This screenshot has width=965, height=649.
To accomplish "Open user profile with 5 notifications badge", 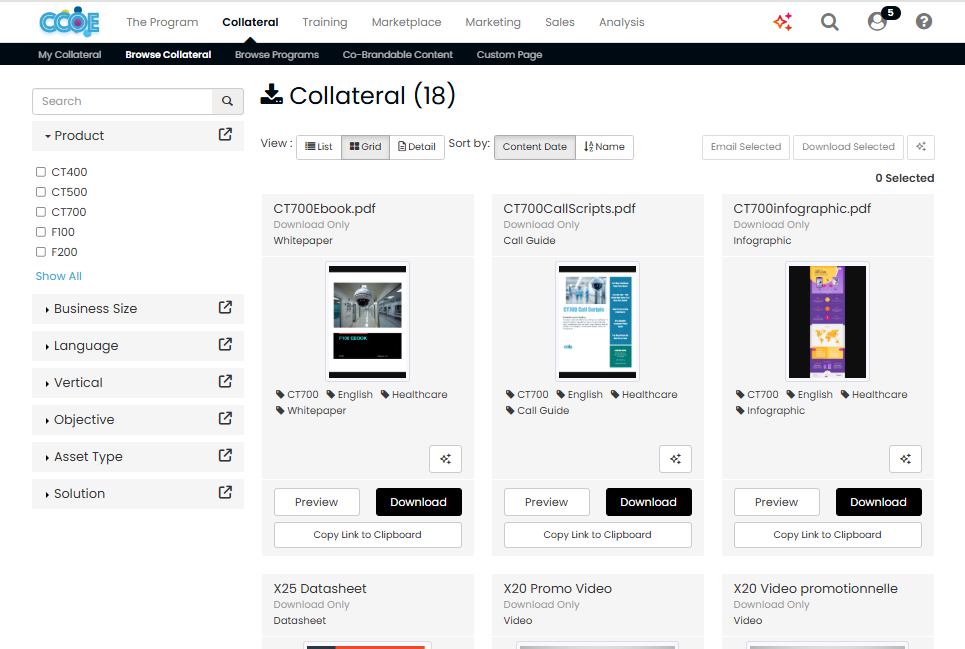I will pyautogui.click(x=875, y=21).
